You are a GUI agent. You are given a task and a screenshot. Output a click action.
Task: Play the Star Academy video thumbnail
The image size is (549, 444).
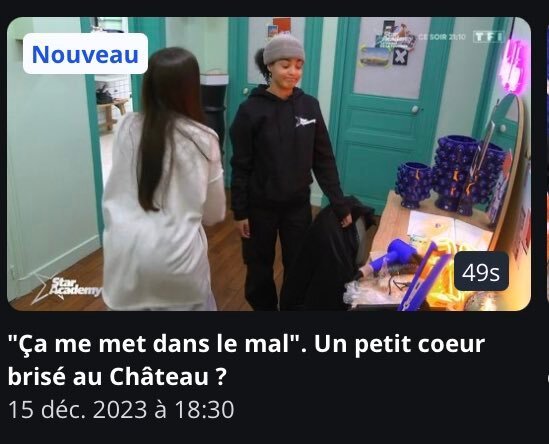[x=269, y=164]
